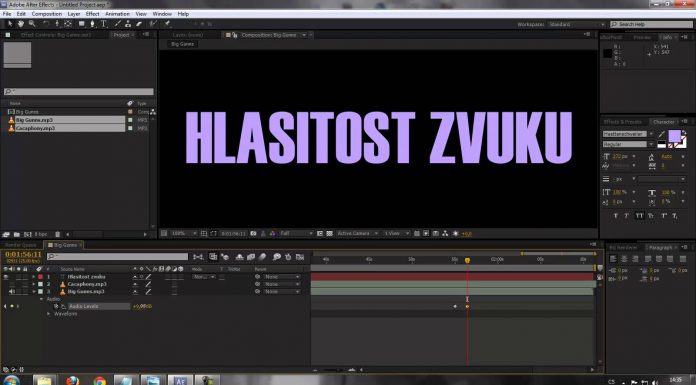Click the Motion Blur icon in timeline header
This screenshot has height=385, width=696.
[x=262, y=257]
